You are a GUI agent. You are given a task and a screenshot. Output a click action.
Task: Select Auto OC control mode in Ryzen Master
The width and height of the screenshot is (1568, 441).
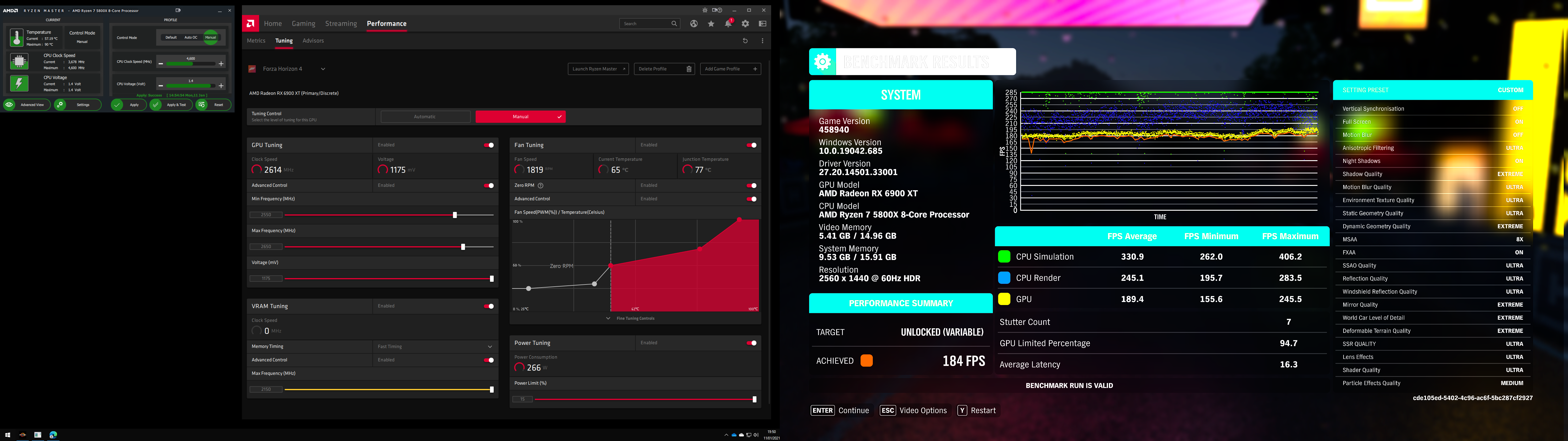191,37
